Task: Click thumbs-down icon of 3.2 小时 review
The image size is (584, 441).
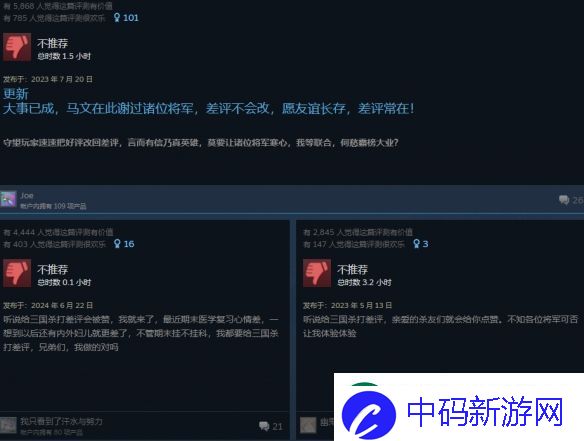Action: (317, 273)
